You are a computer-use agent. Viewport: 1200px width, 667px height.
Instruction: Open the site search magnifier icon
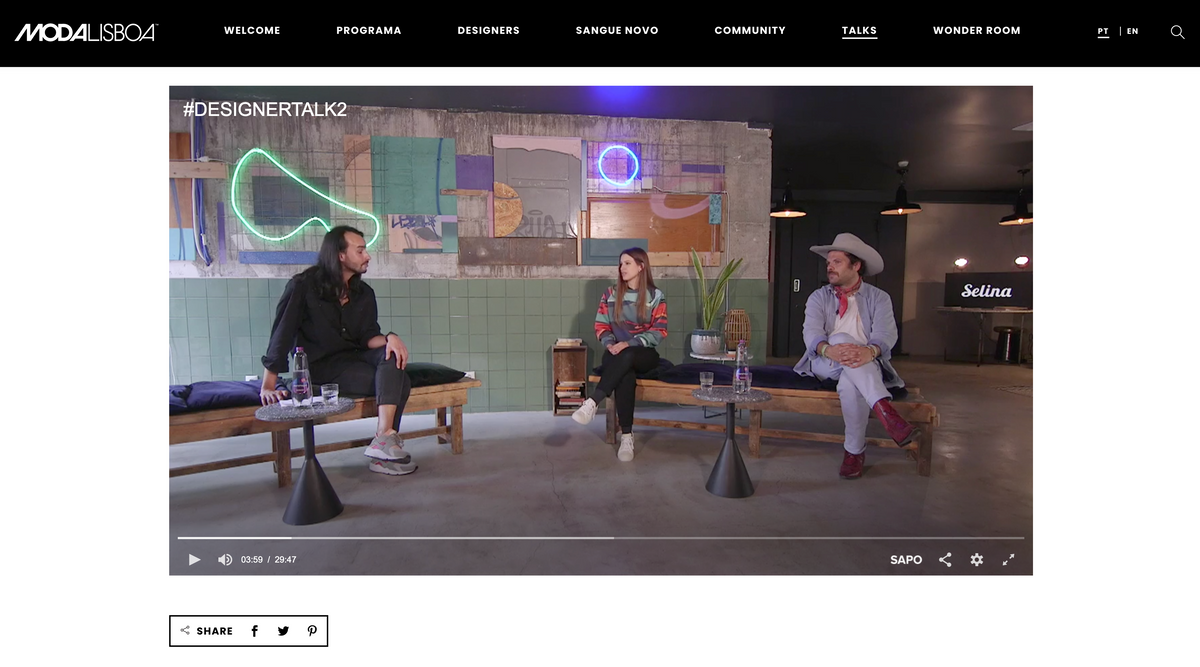(1177, 32)
